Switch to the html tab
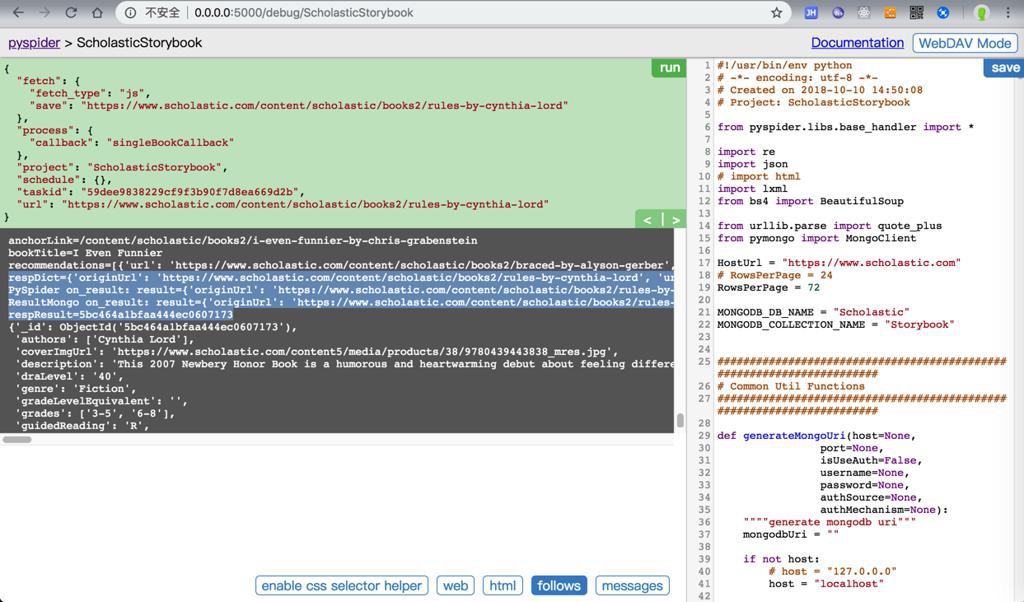Image resolution: width=1024 pixels, height=602 pixels. pos(502,586)
